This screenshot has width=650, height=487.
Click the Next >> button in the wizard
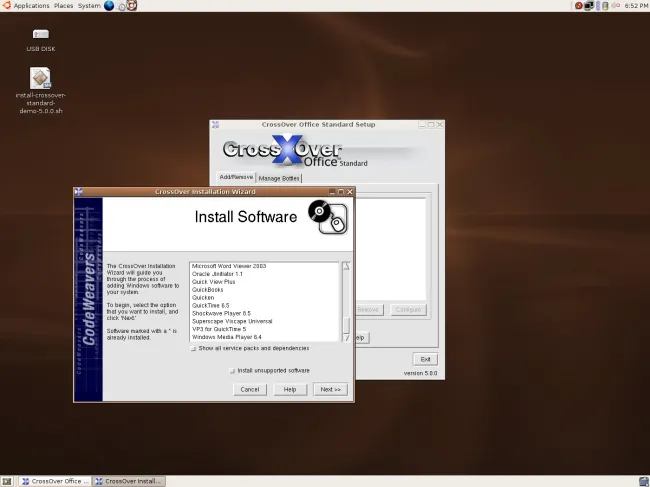pos(329,389)
